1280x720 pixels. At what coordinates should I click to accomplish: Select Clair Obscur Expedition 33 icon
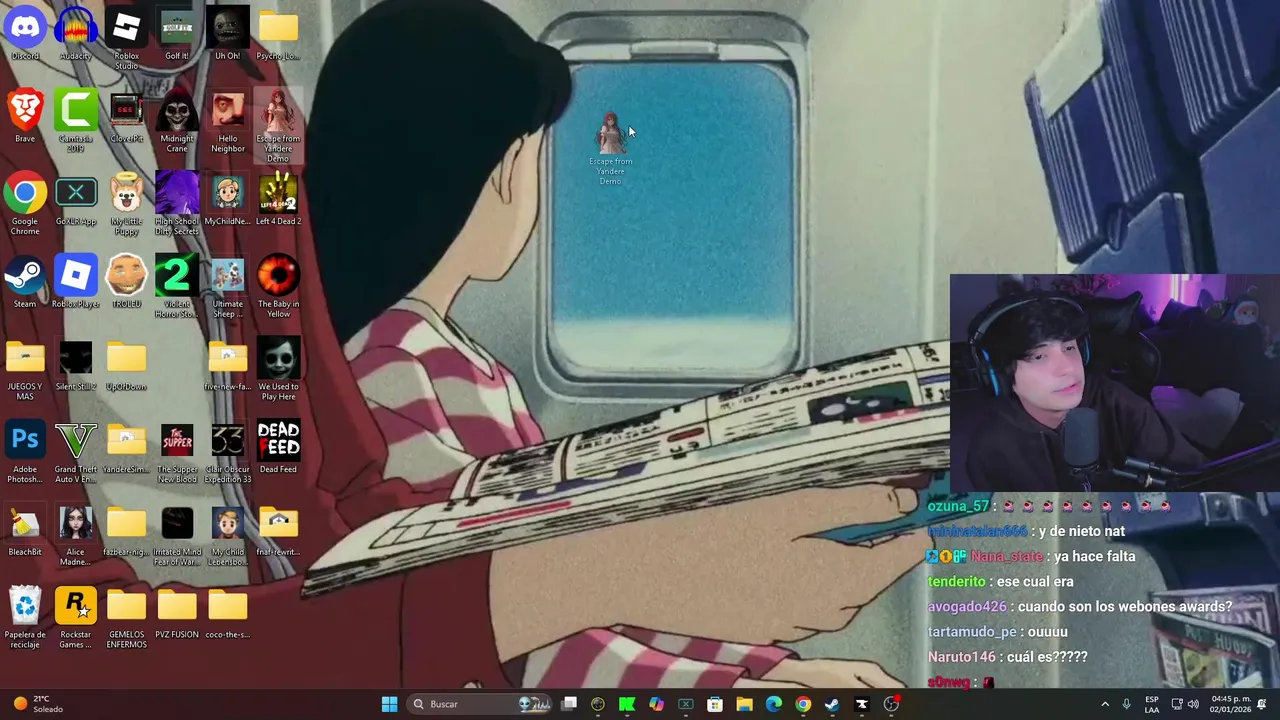[x=227, y=453]
